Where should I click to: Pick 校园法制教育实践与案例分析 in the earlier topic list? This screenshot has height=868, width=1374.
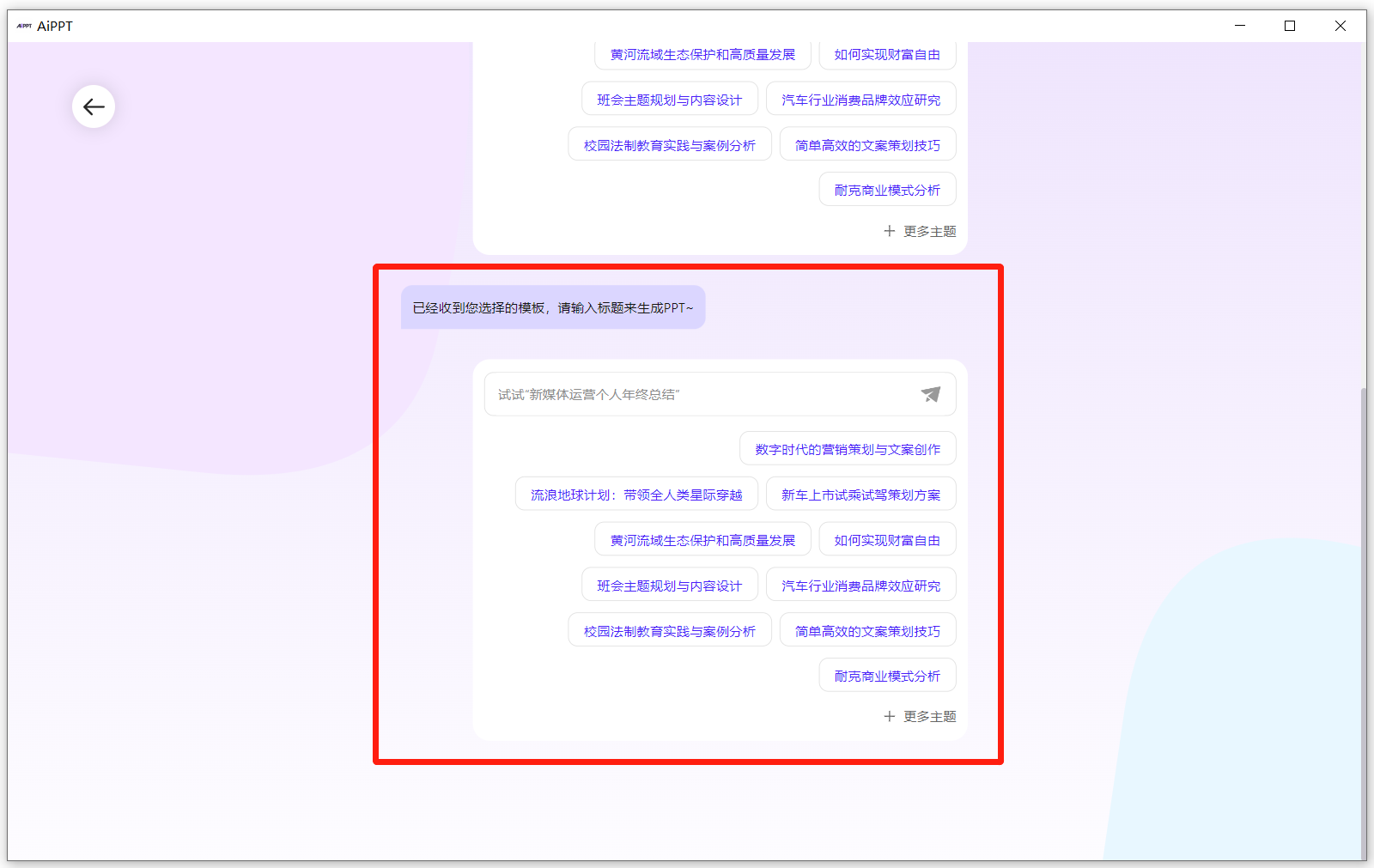pyautogui.click(x=670, y=145)
